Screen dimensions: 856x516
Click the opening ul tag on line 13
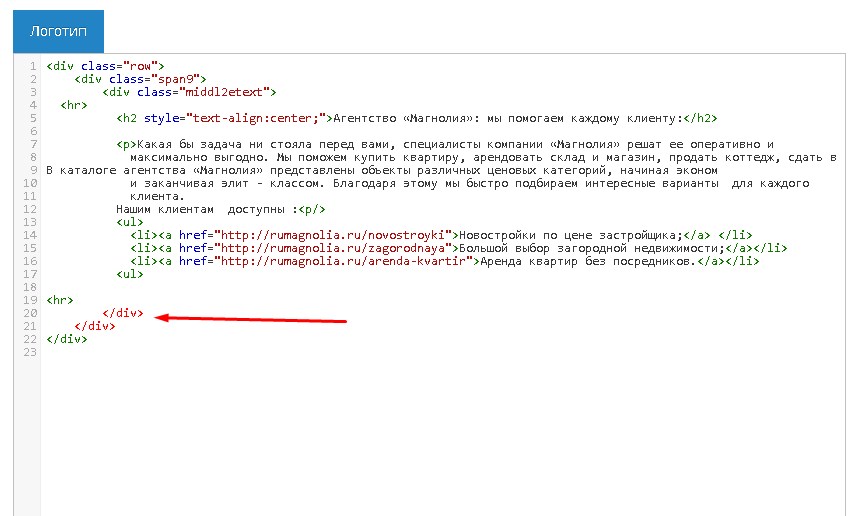[x=130, y=222]
